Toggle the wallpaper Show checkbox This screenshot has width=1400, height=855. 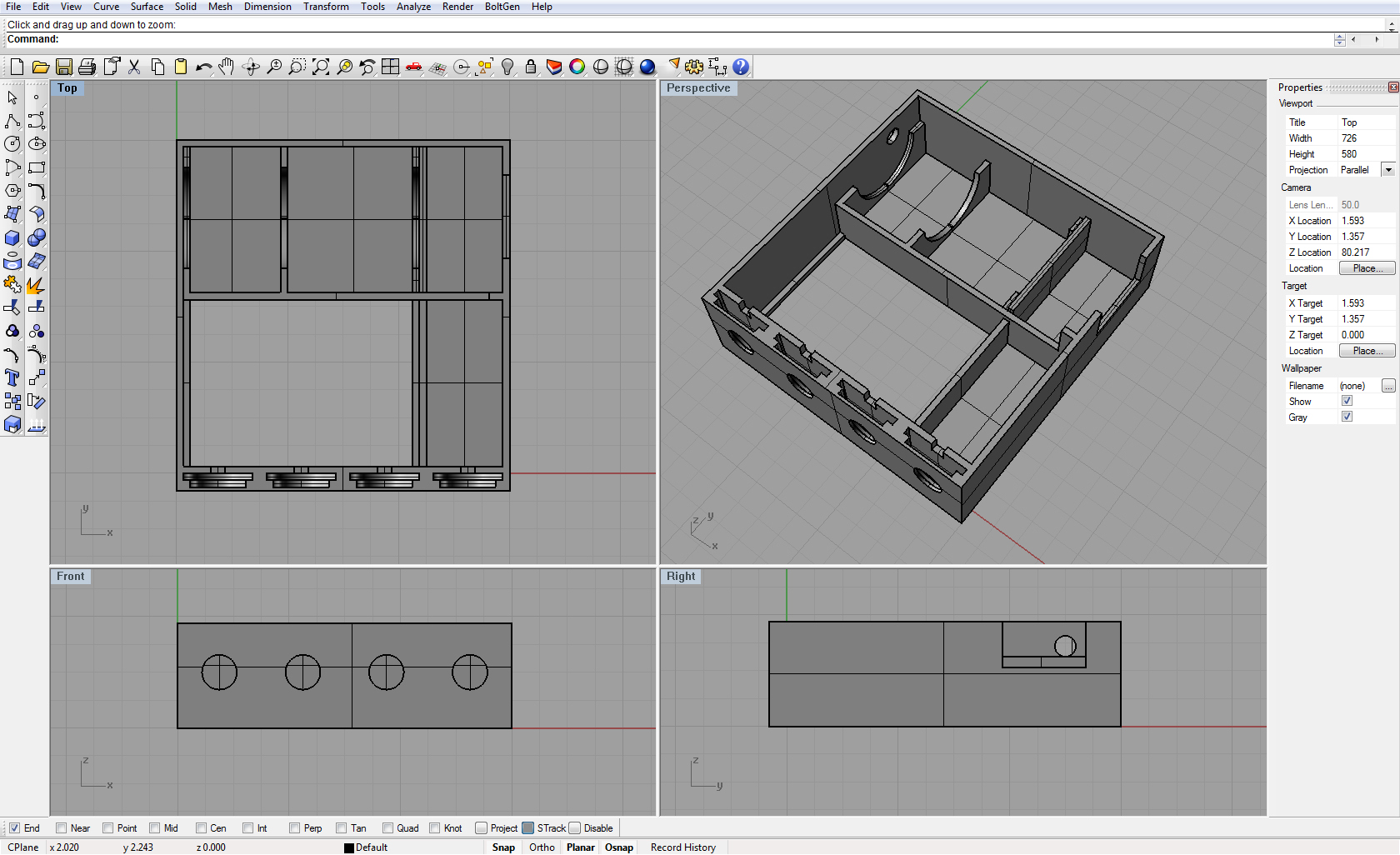(1347, 401)
